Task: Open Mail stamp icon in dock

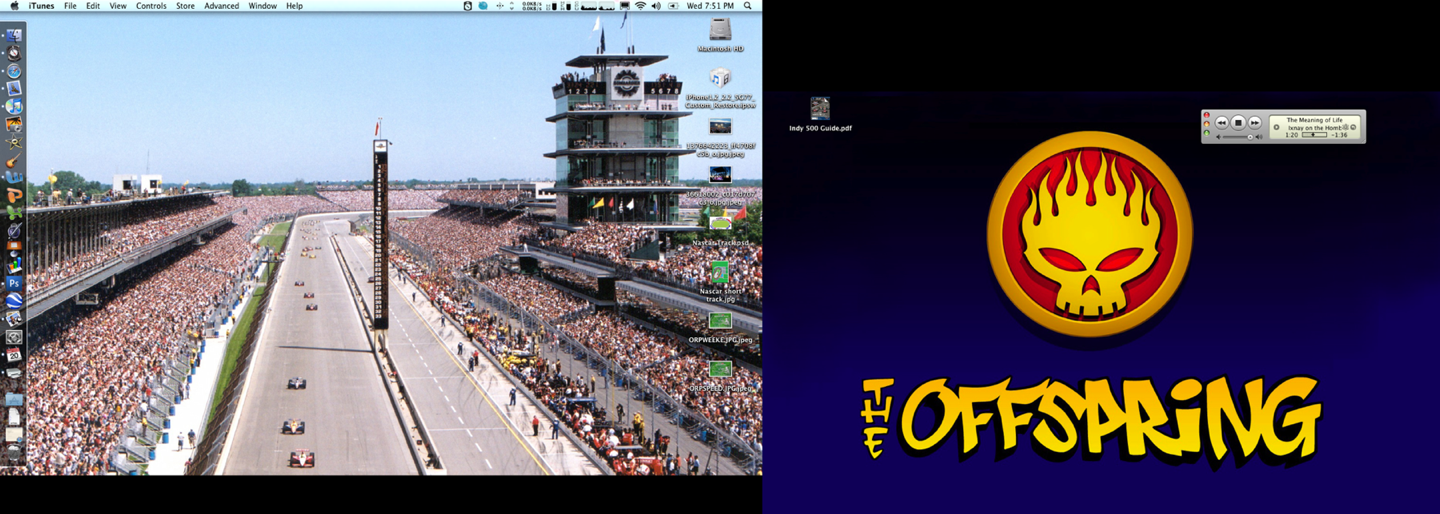Action: [14, 87]
